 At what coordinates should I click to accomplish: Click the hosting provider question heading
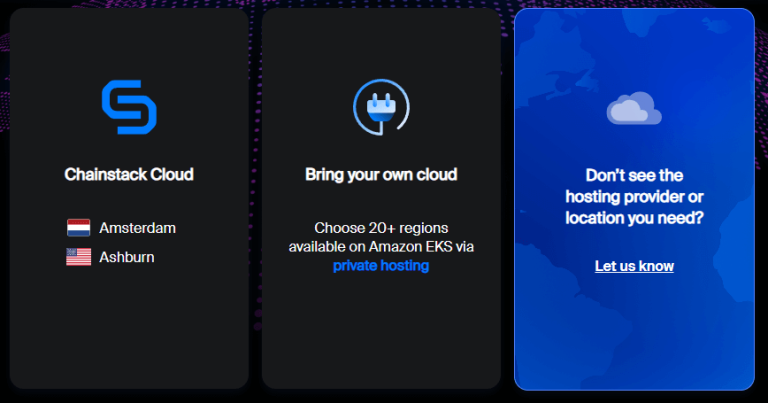634,196
